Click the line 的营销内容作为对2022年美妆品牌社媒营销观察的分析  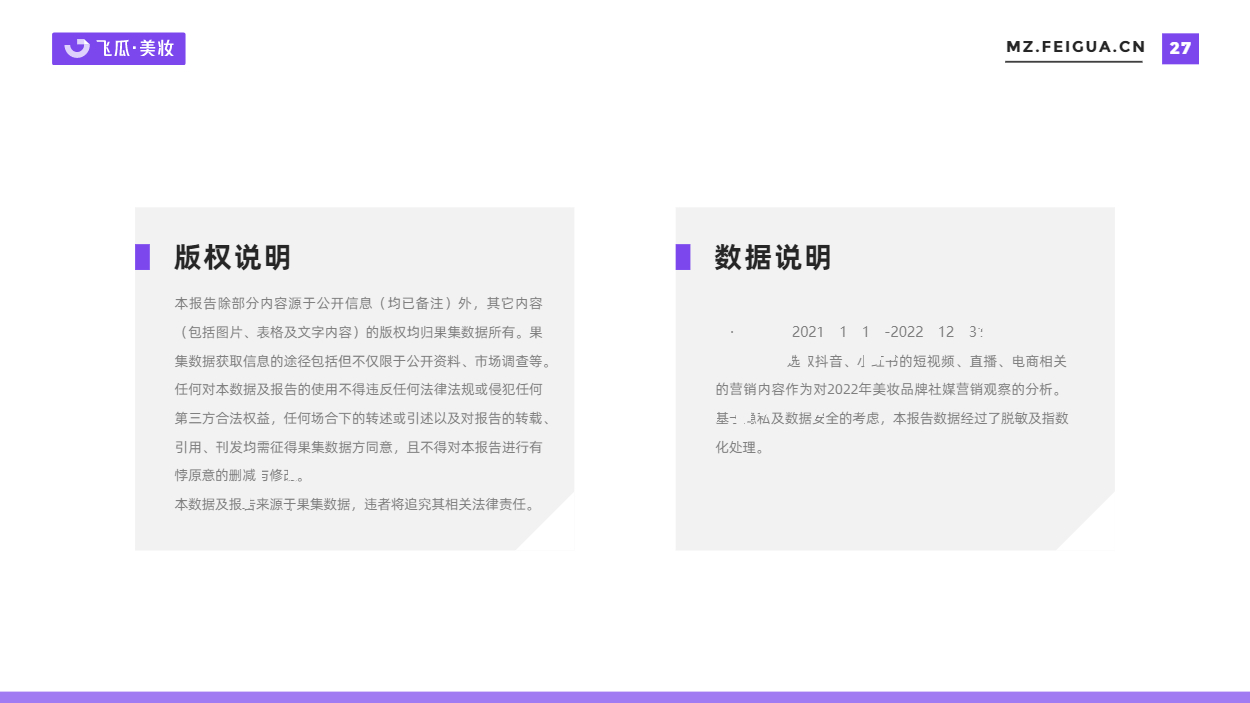click(892, 389)
